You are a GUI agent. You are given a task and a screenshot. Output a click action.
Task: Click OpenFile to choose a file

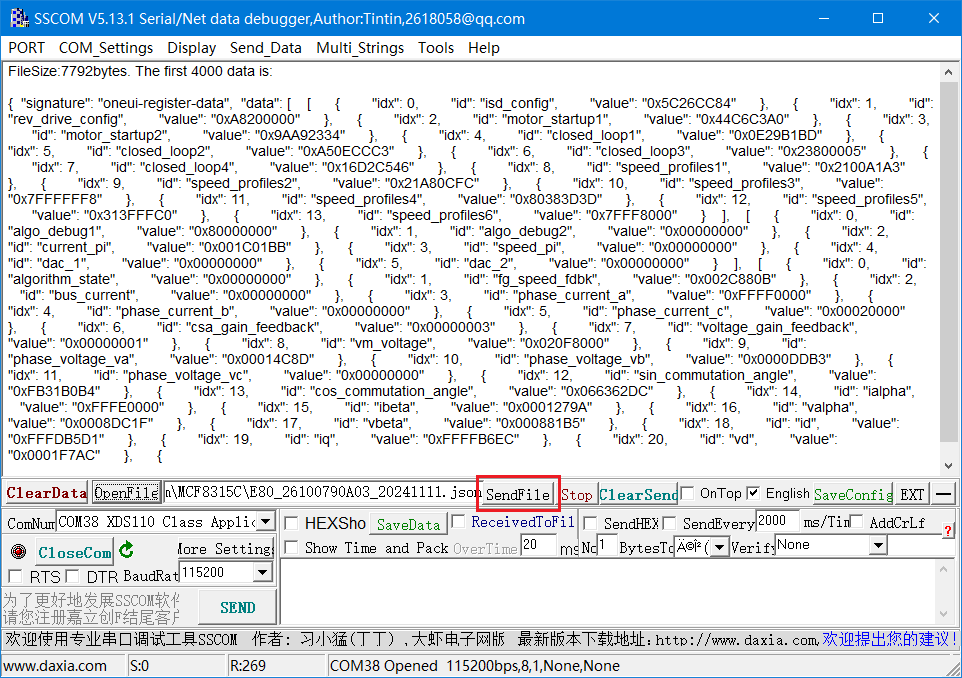coord(126,493)
